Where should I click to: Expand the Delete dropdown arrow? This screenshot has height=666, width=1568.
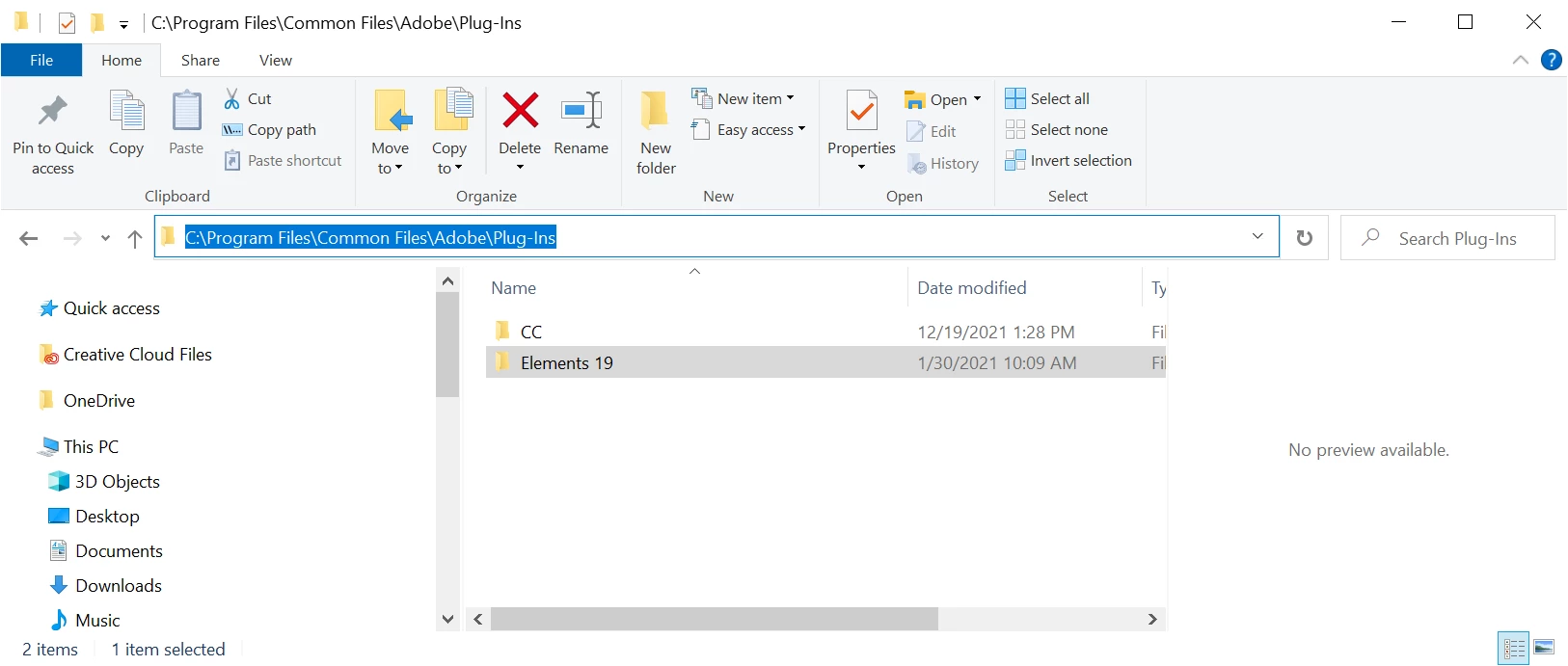tap(520, 168)
